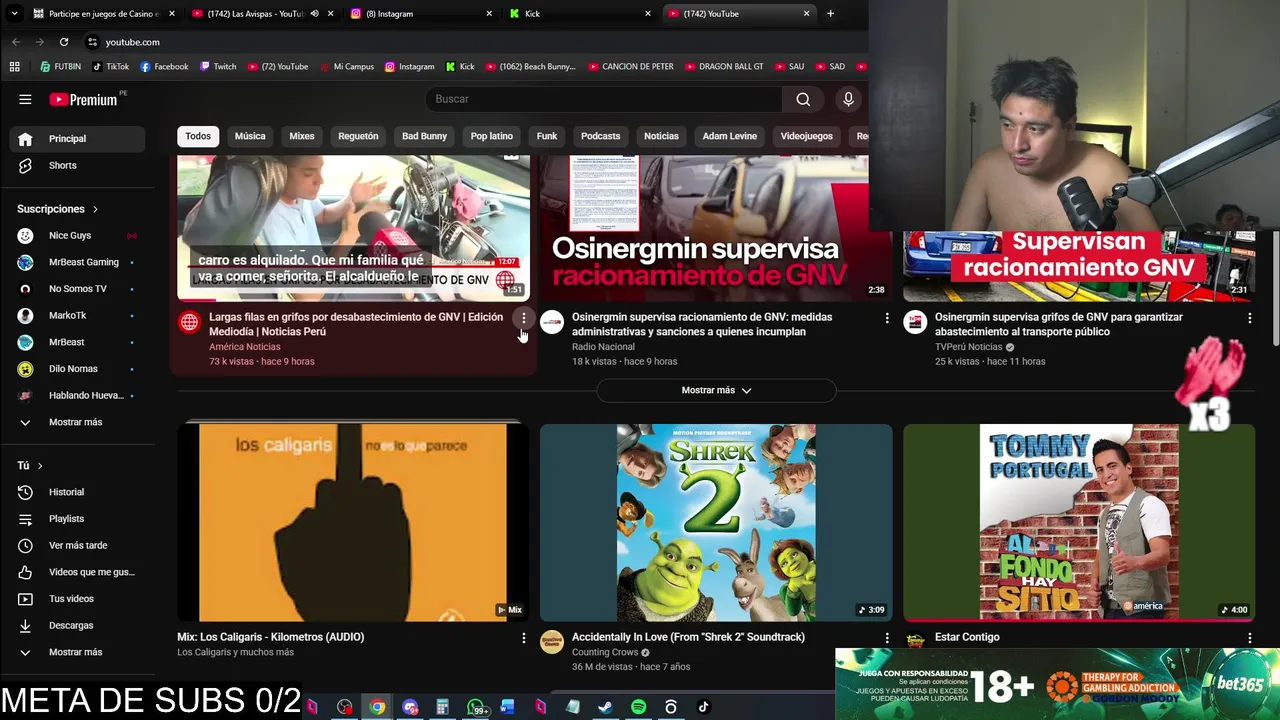Mute the Las Avispas tab audio icon

click(x=314, y=14)
